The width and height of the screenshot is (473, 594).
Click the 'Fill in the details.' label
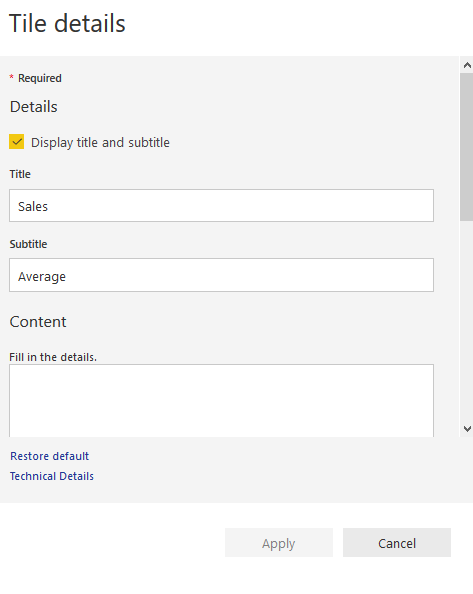tap(53, 357)
